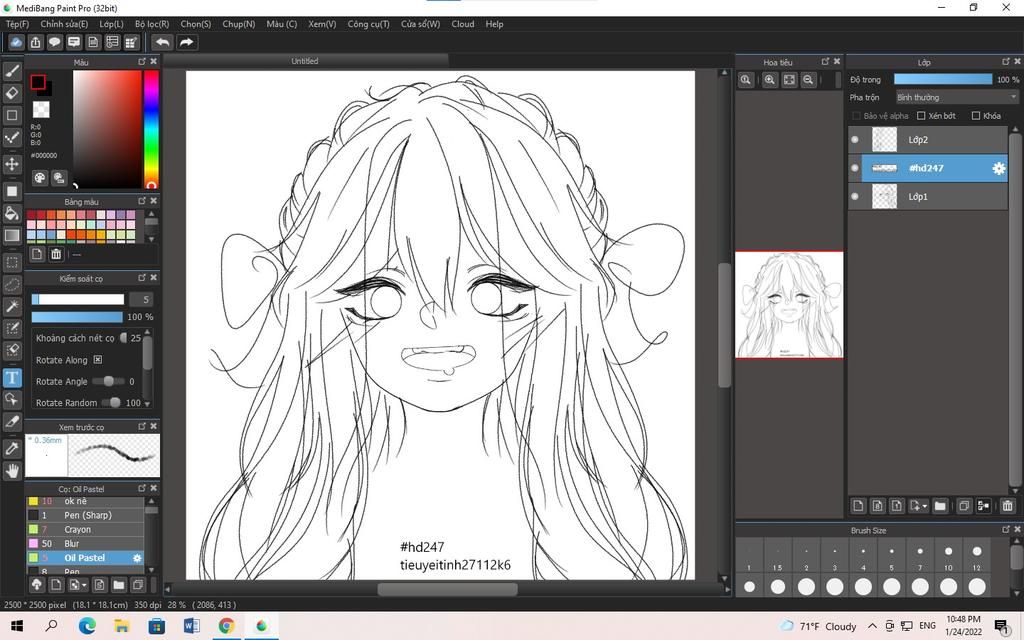1024x640 pixels.
Task: Open the Tệp(F) menu
Action: click(x=18, y=24)
